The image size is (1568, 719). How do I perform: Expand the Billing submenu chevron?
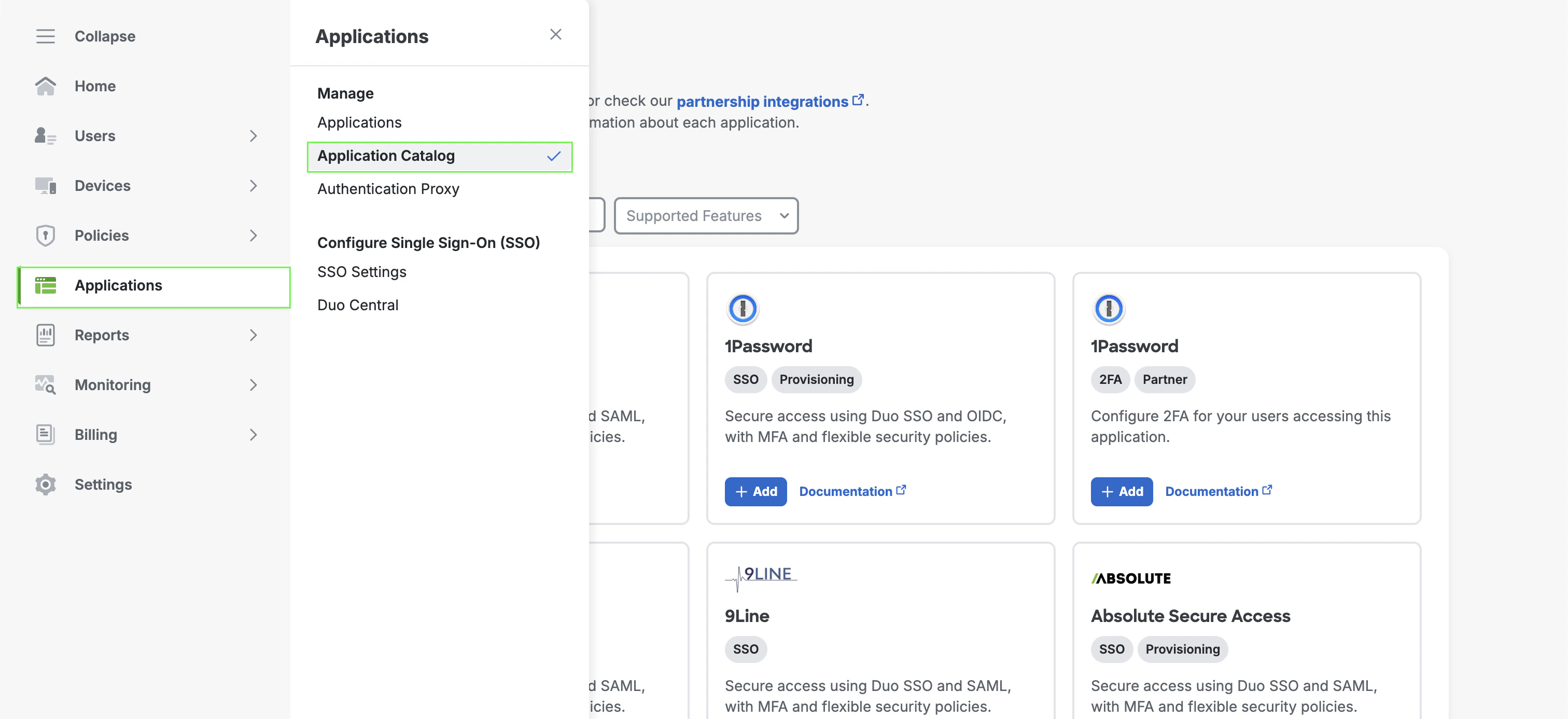click(253, 435)
